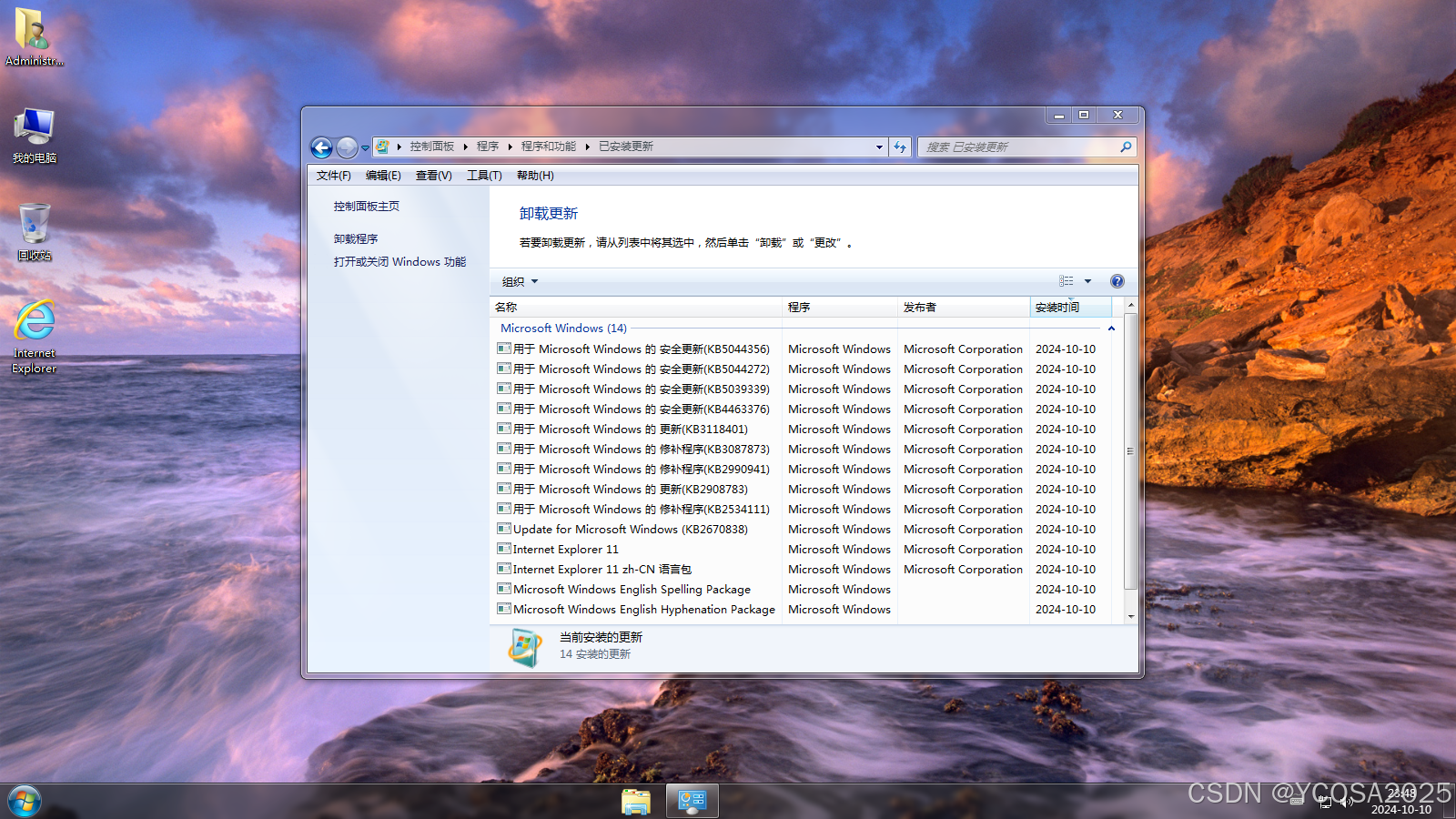
Task: Select update KB3087873 row icon
Action: tap(504, 449)
